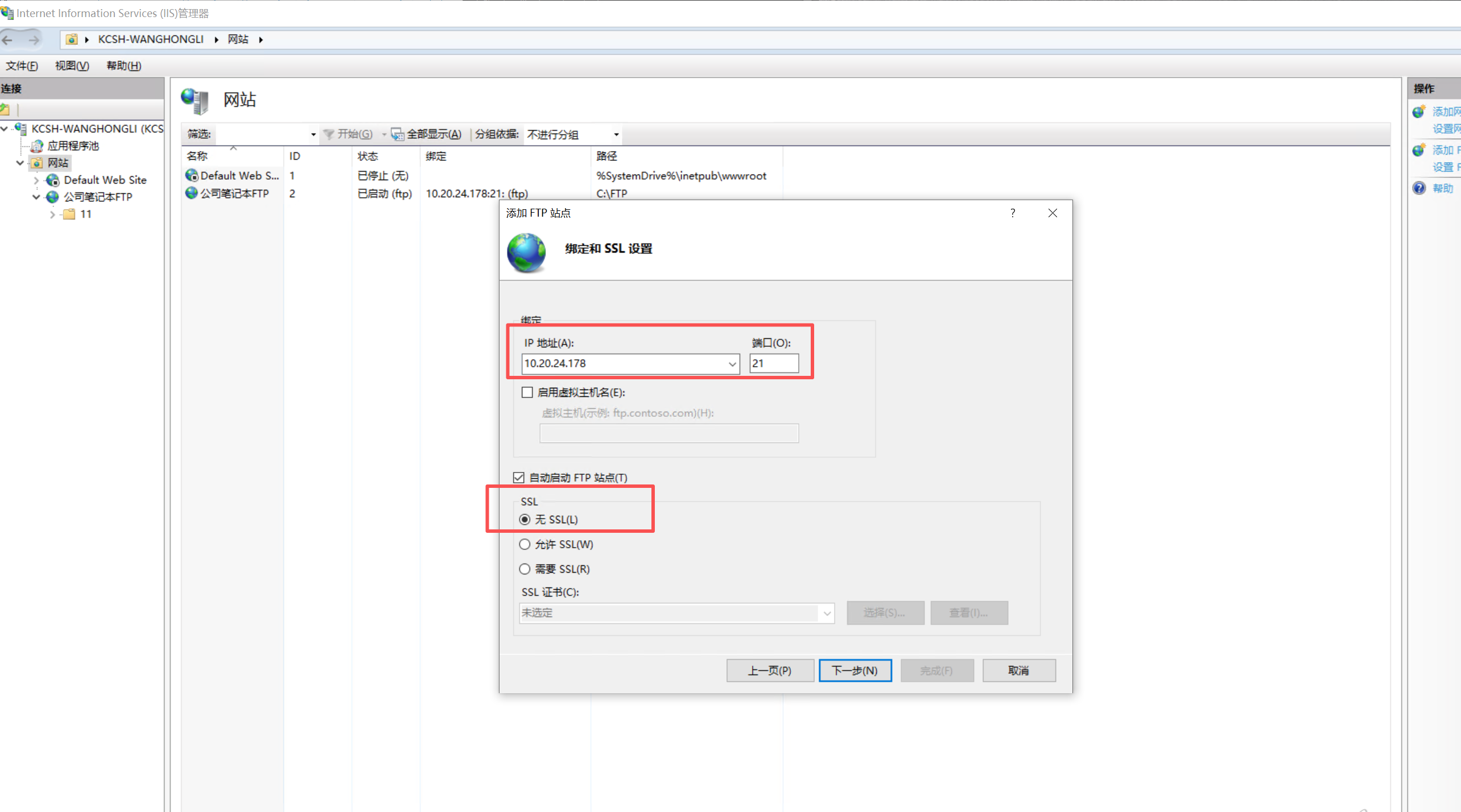This screenshot has width=1461, height=812.
Task: Open the IP address dropdown
Action: [x=732, y=364]
